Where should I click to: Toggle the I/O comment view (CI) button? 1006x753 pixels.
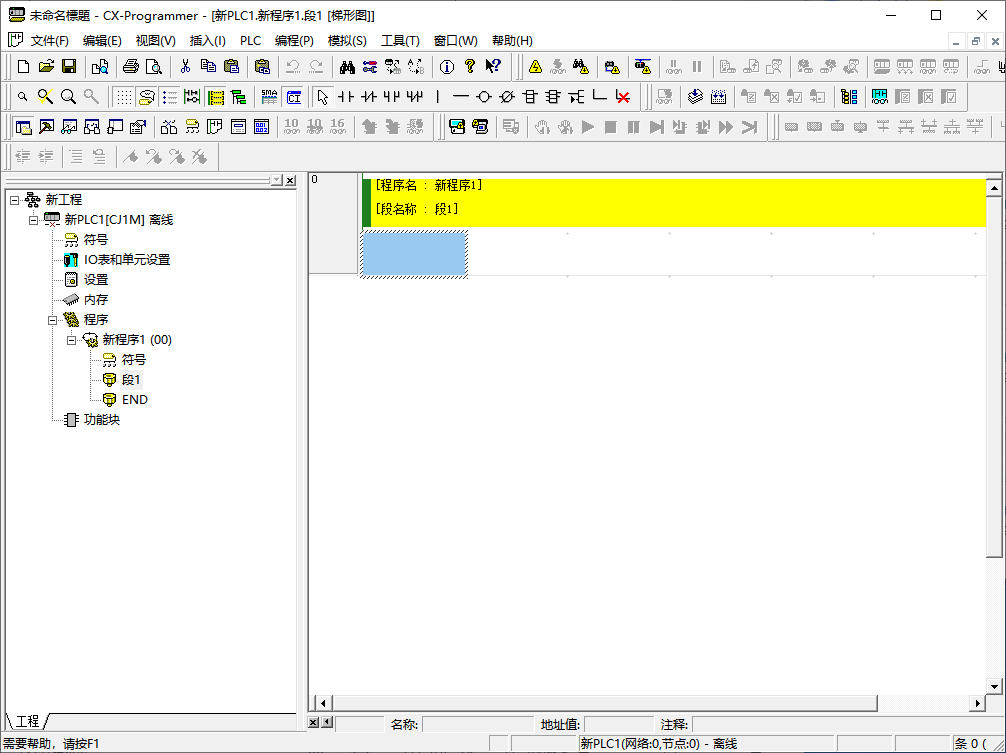pyautogui.click(x=294, y=97)
